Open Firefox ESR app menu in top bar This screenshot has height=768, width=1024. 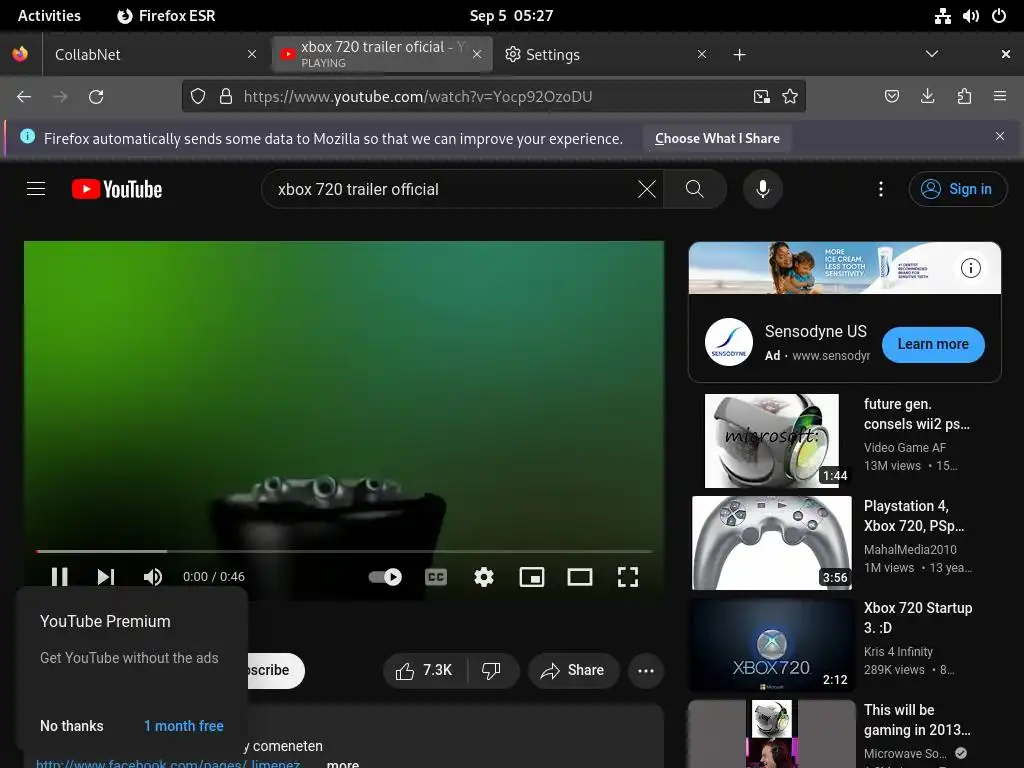click(x=166, y=16)
